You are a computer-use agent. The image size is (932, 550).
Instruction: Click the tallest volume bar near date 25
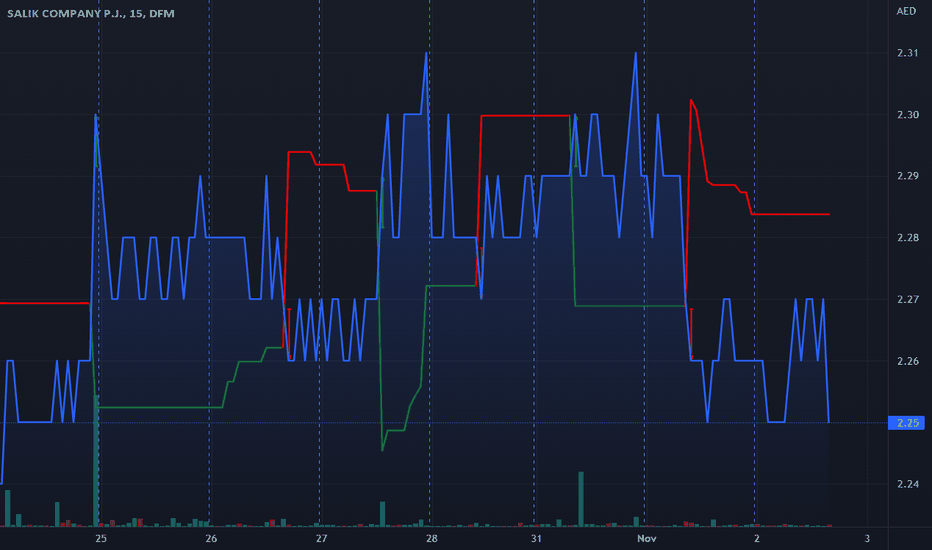click(96, 461)
